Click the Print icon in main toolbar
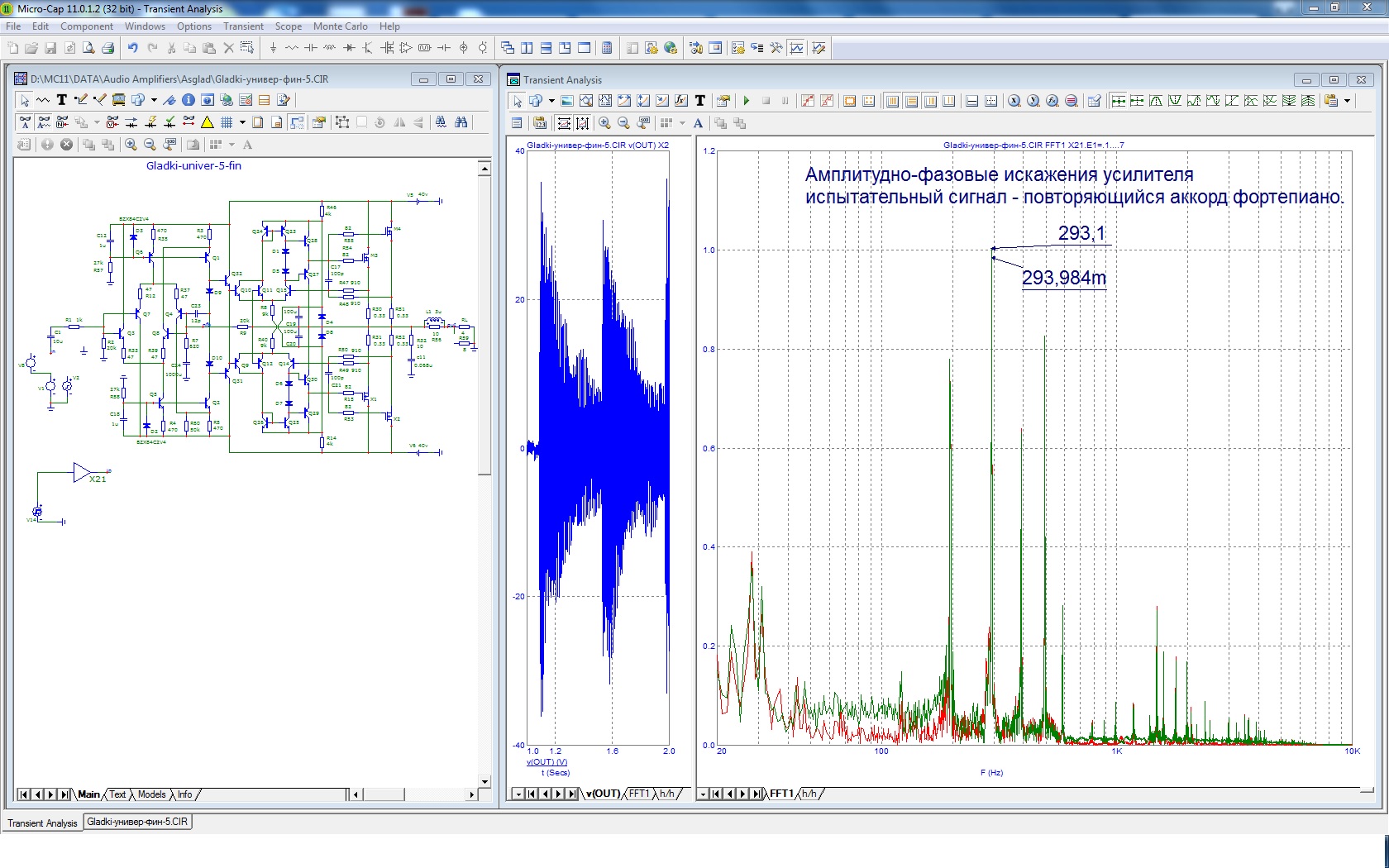The height and width of the screenshot is (868, 1389). pos(107,48)
